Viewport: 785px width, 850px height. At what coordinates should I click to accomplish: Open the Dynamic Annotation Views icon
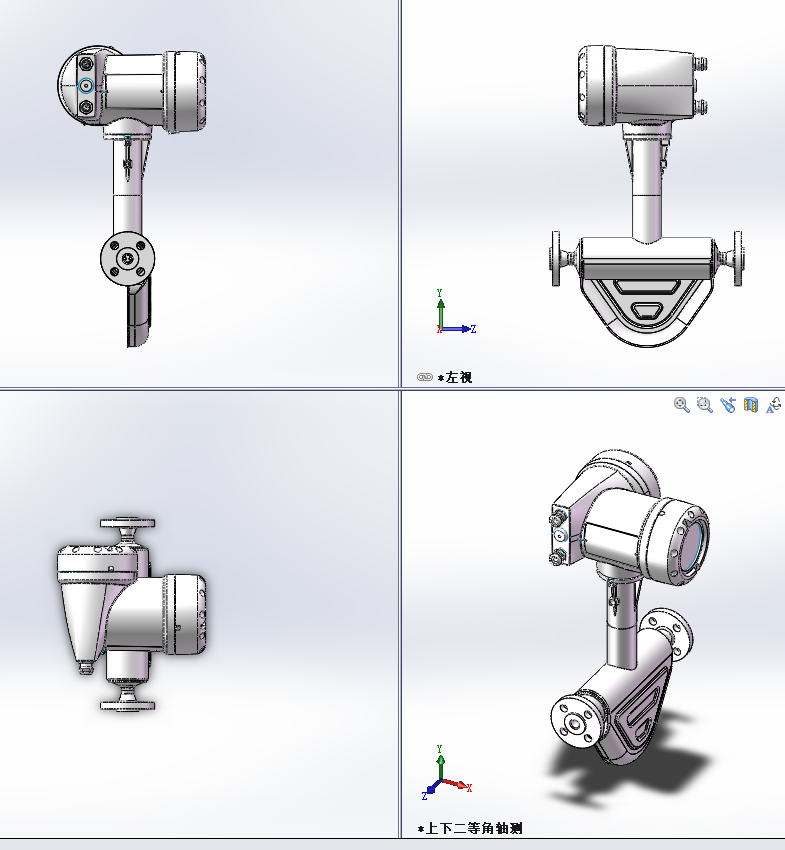(774, 404)
